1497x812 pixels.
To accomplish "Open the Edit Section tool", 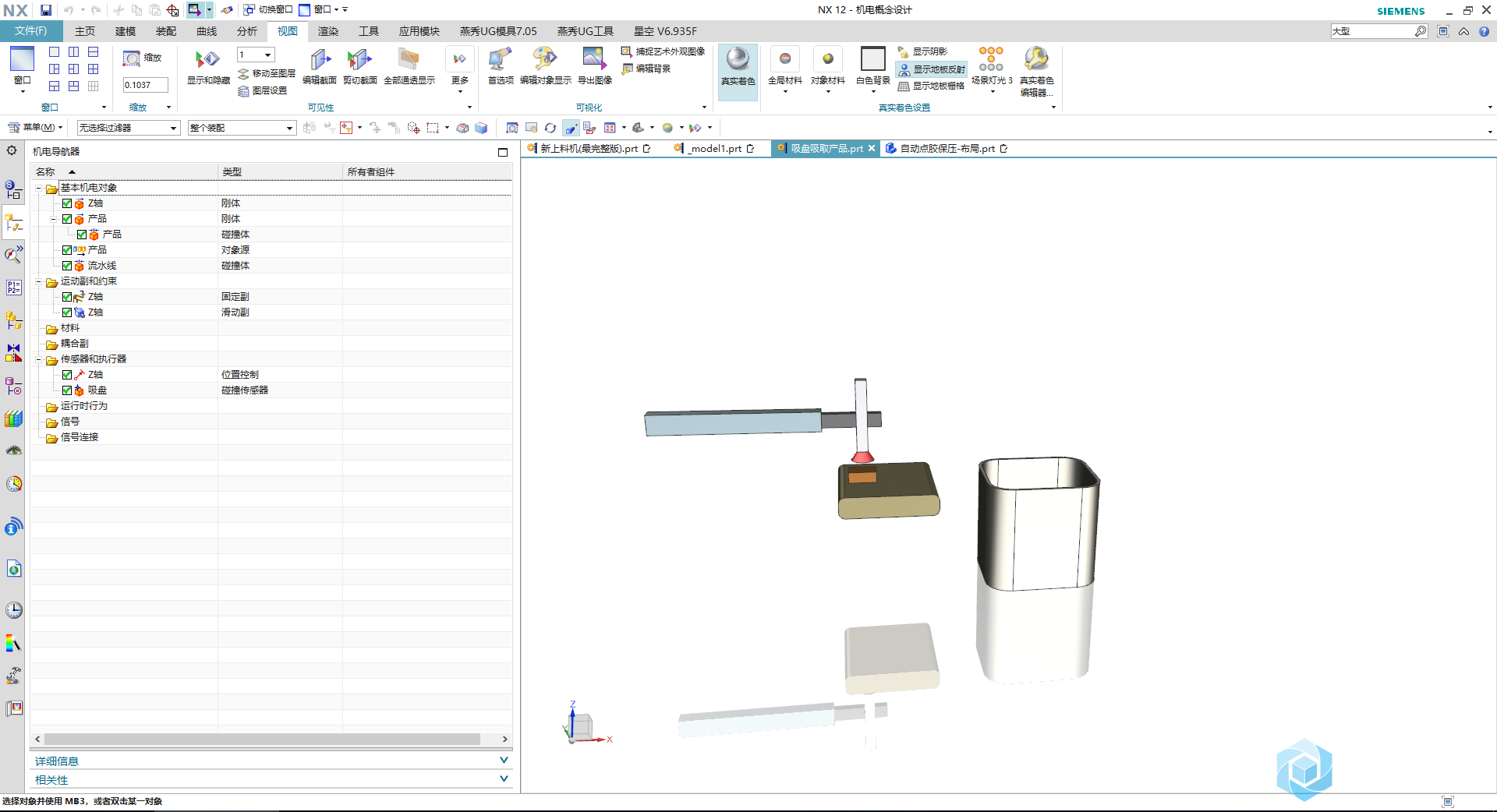I will coord(320,61).
